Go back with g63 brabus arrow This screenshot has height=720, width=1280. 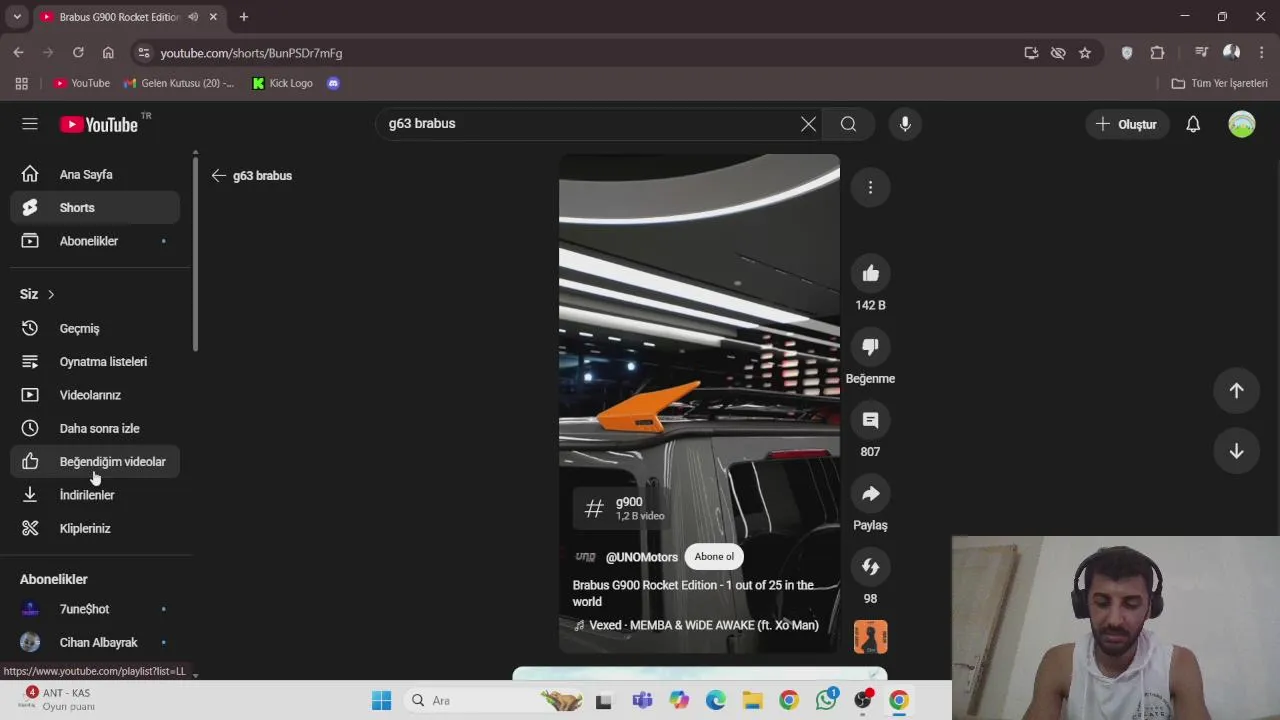tap(219, 175)
